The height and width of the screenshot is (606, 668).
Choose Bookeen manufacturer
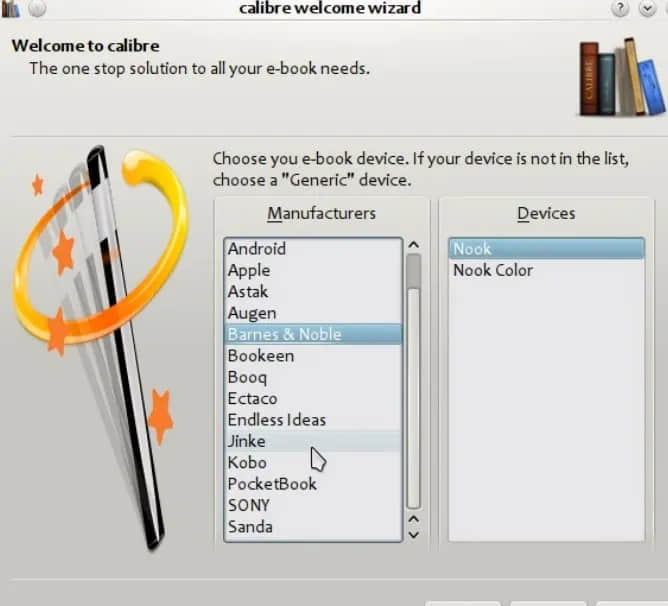click(x=313, y=356)
